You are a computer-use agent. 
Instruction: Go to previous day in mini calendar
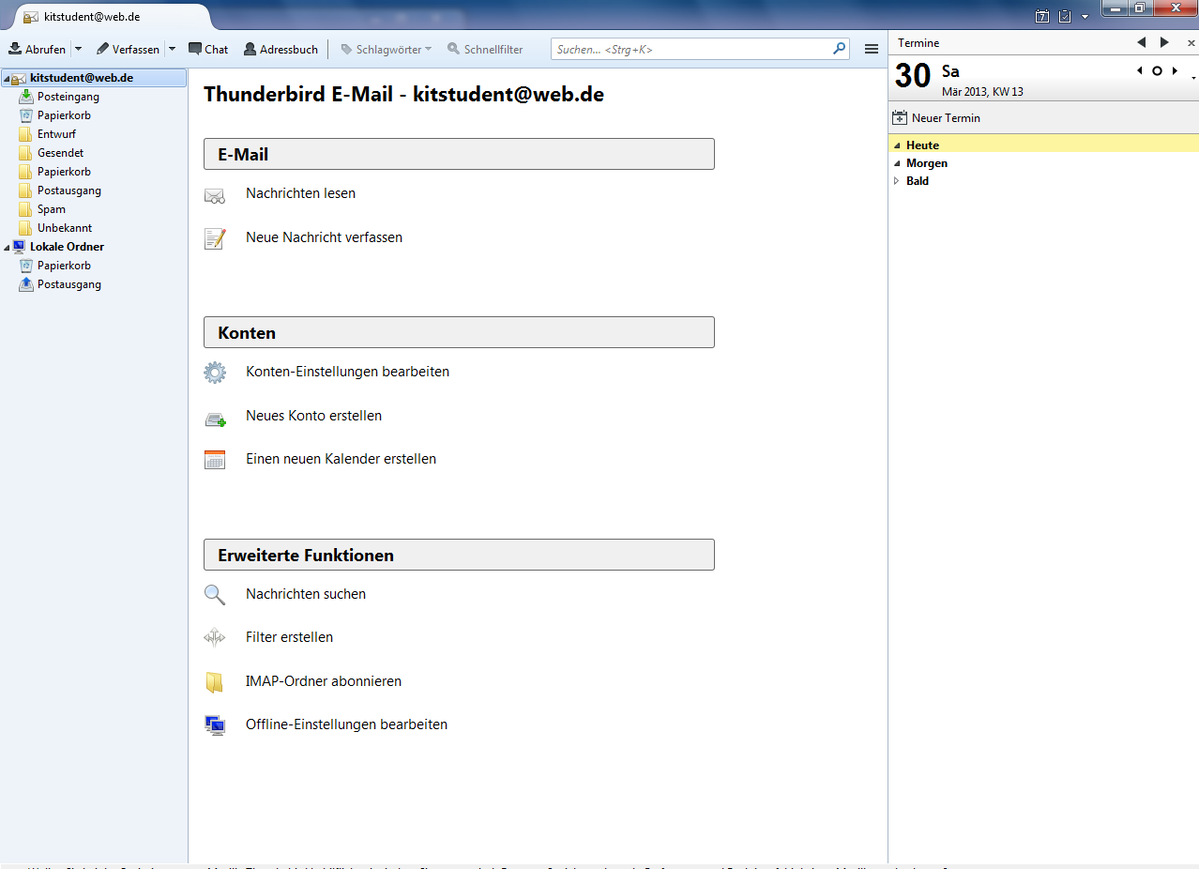1140,70
